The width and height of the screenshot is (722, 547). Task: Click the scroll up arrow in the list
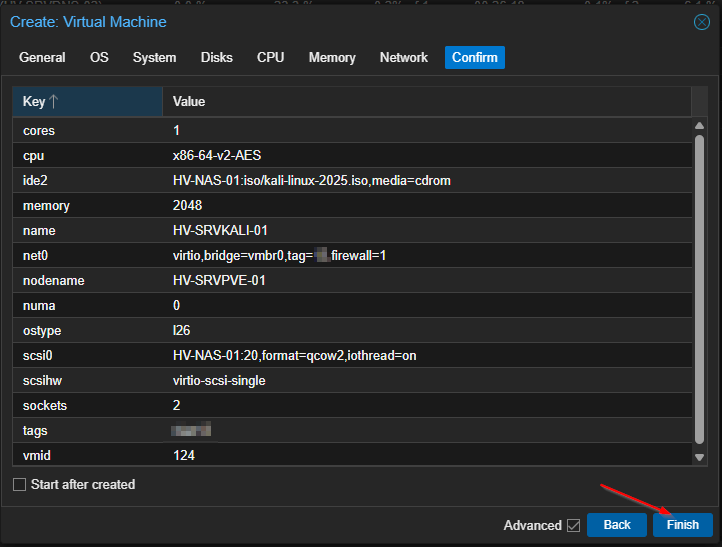[x=700, y=125]
